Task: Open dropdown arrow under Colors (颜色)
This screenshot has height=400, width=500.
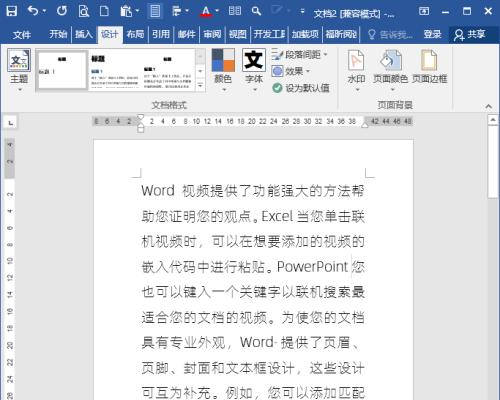Action: [223, 89]
